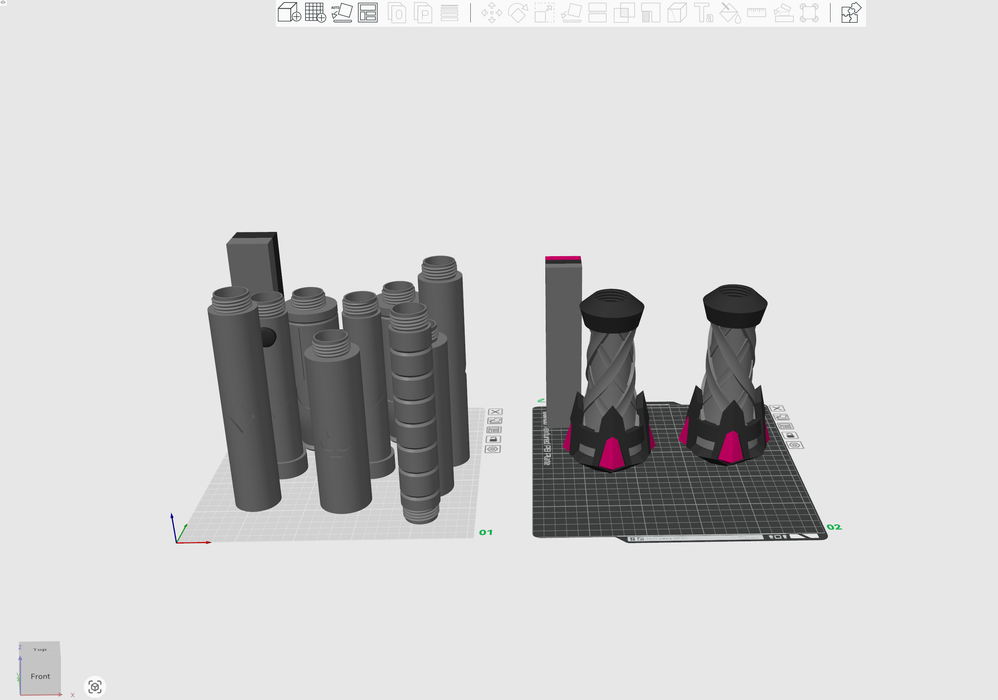Select the Rotate tool
This screenshot has height=700, width=998.
tap(518, 13)
